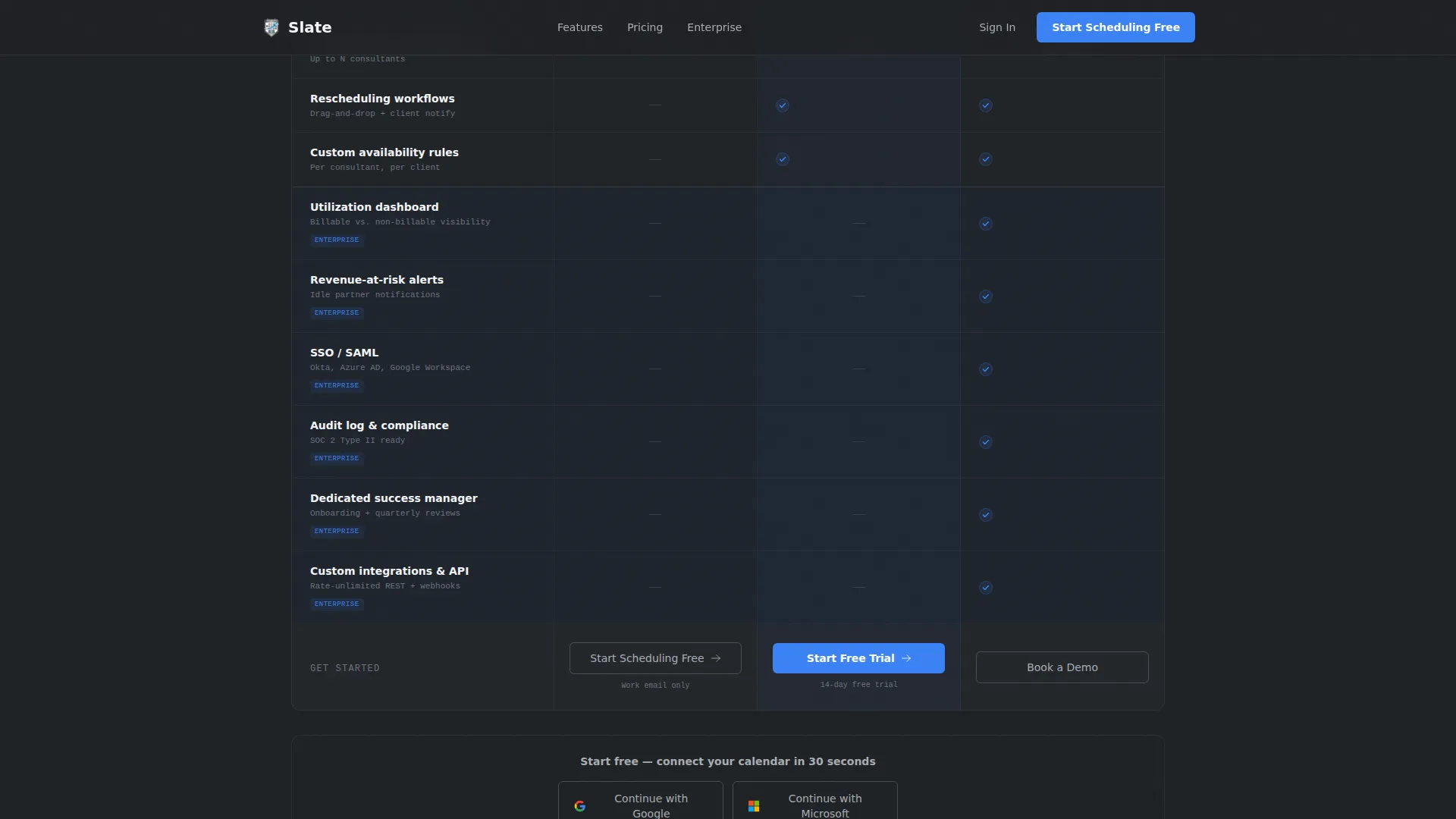Open the Pricing nav link

pyautogui.click(x=645, y=27)
